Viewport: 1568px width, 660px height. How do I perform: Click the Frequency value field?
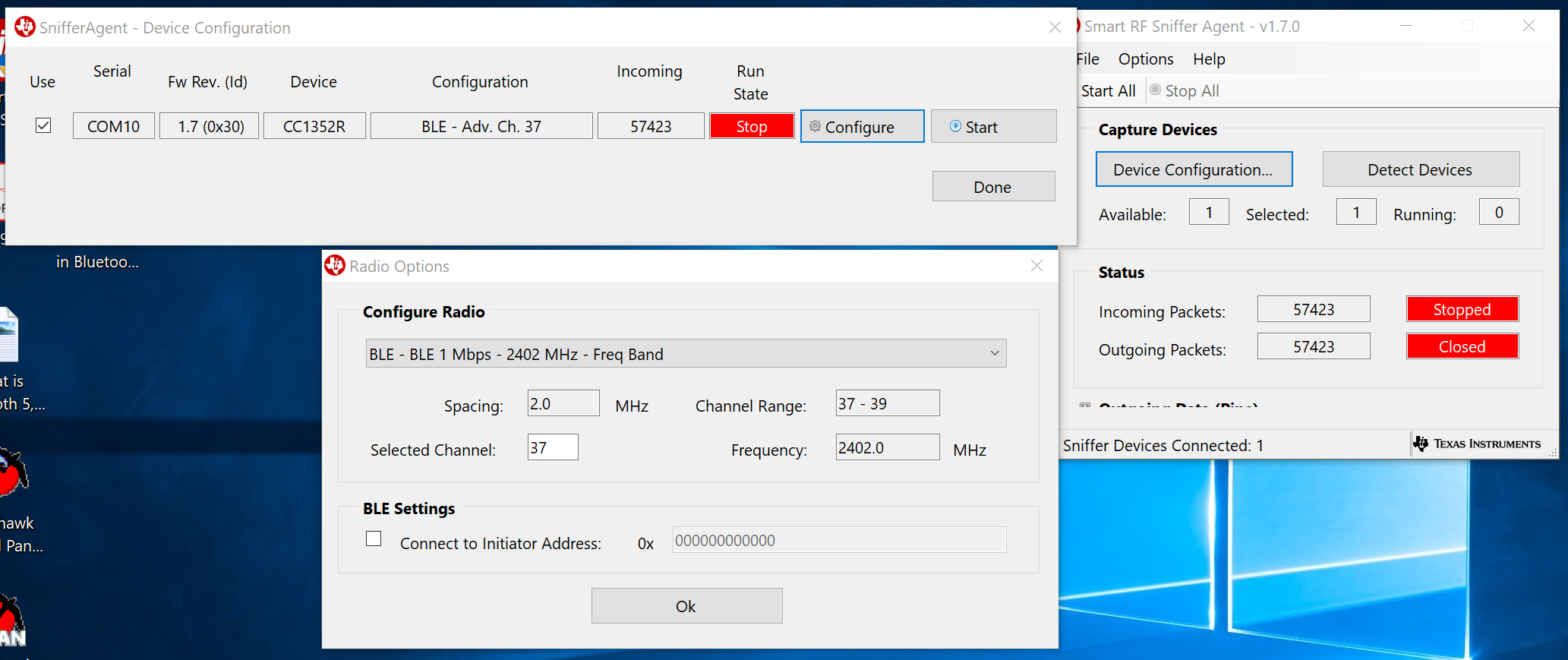click(x=888, y=447)
